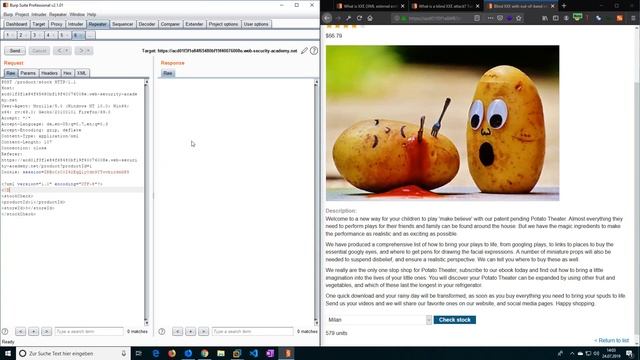
Task: Click plus button beside response search
Action: 191,331
